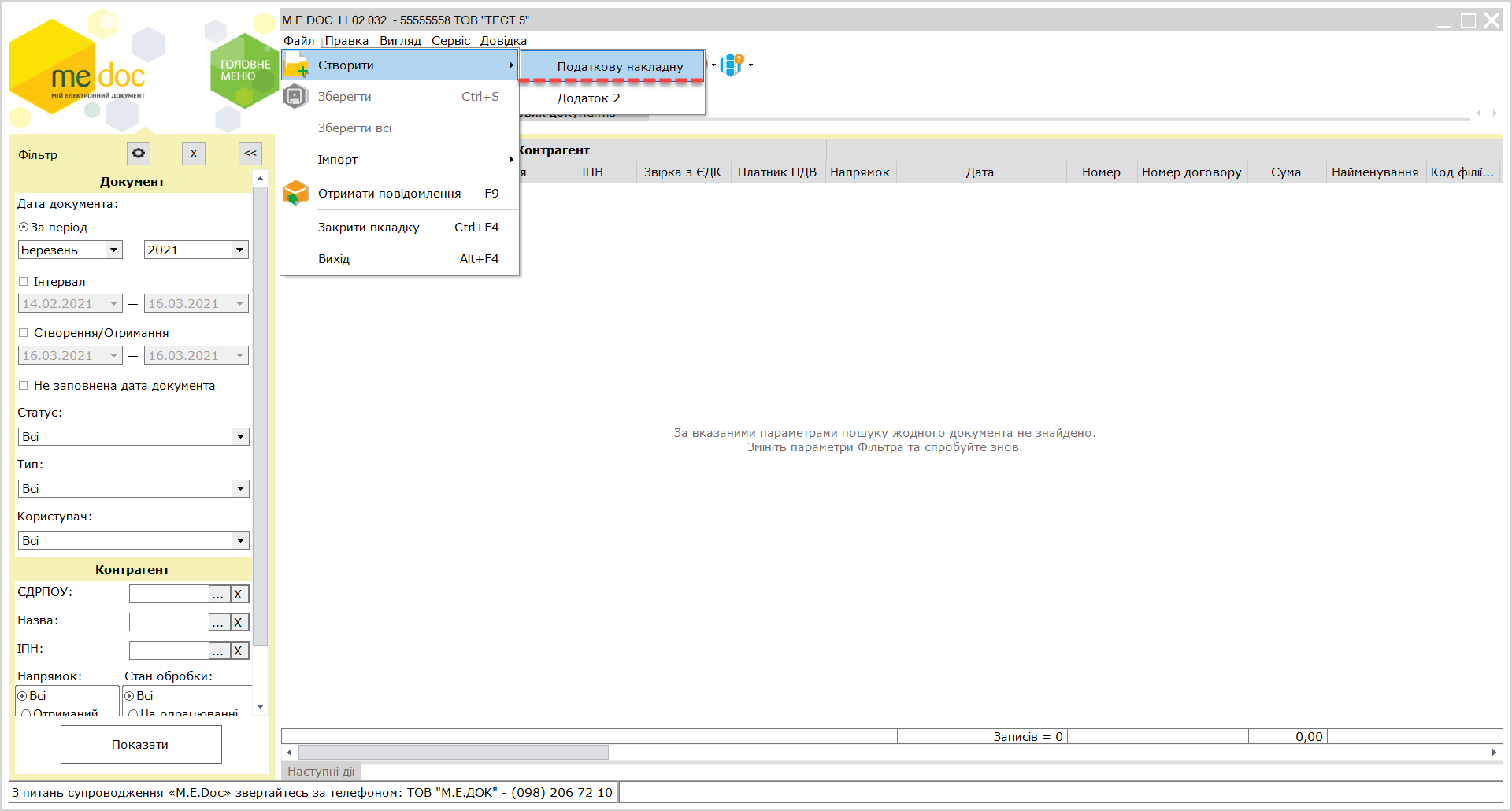Enable the Інтервал checkbox

point(24,282)
